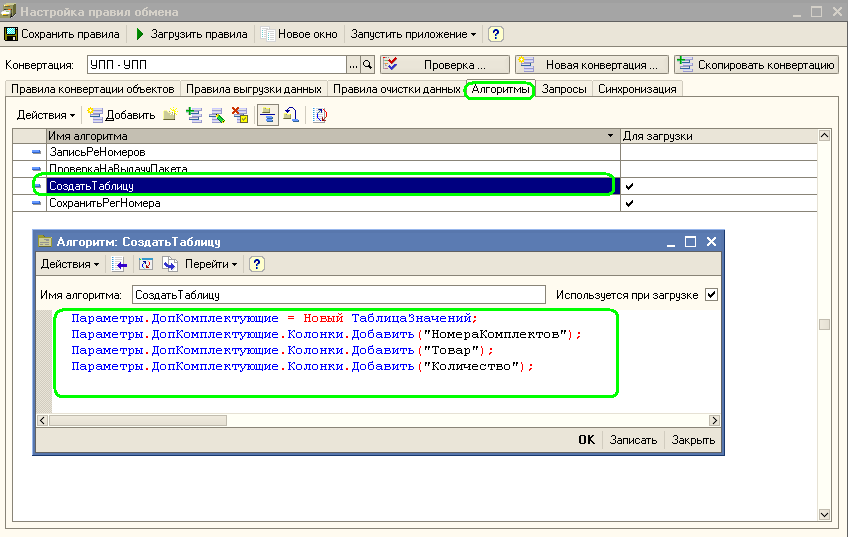Open help in the algorithm window toolbar
This screenshot has width=848, height=537.
click(x=256, y=264)
